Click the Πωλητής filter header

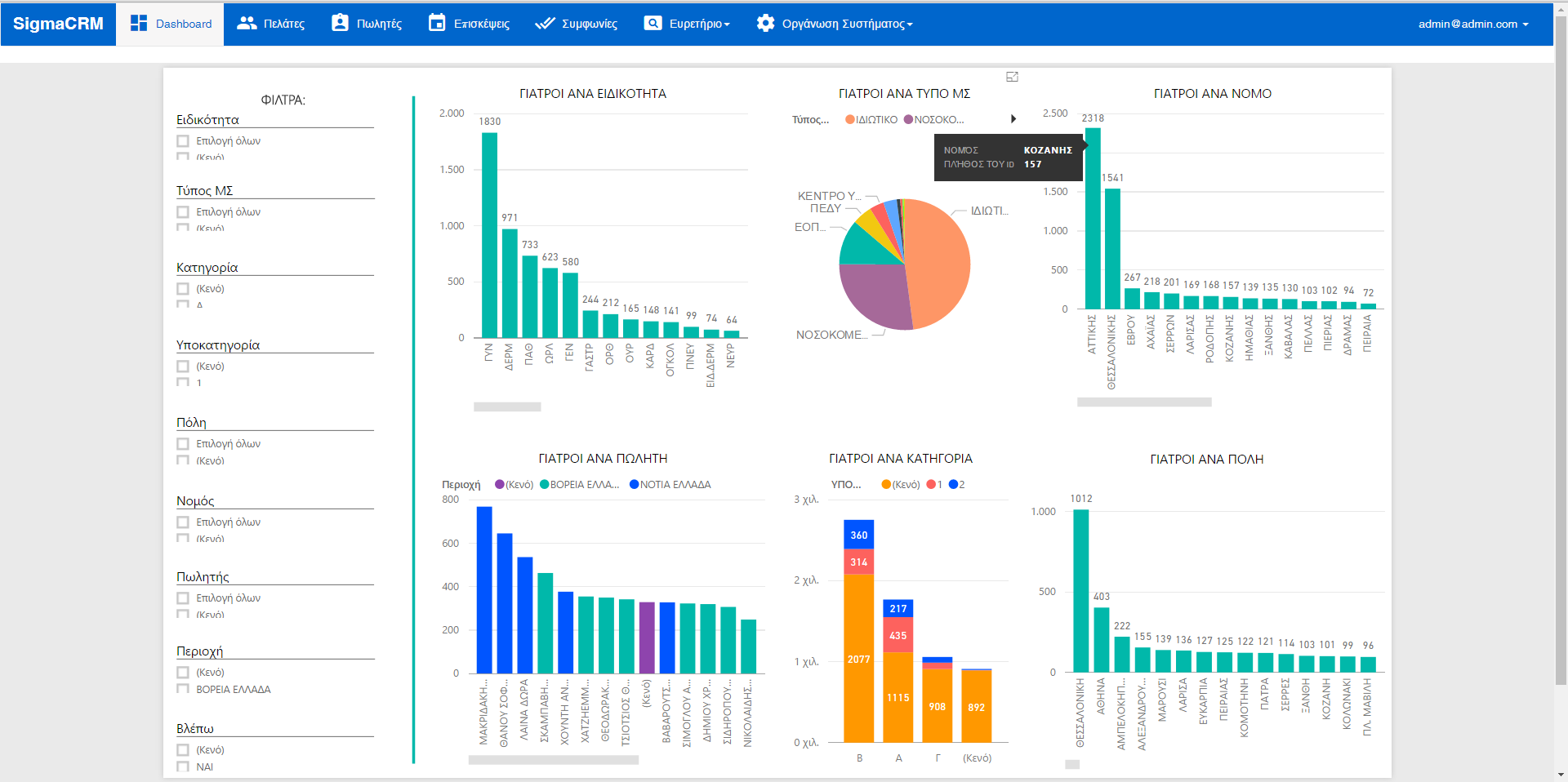click(x=203, y=577)
